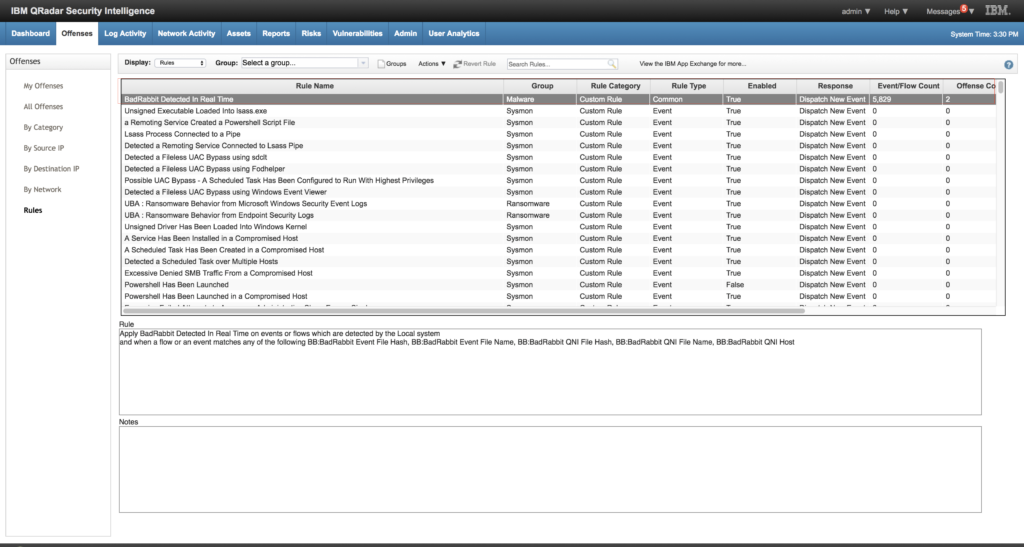Open the Actions dropdown menu
1024x547 pixels.
pyautogui.click(x=432, y=63)
